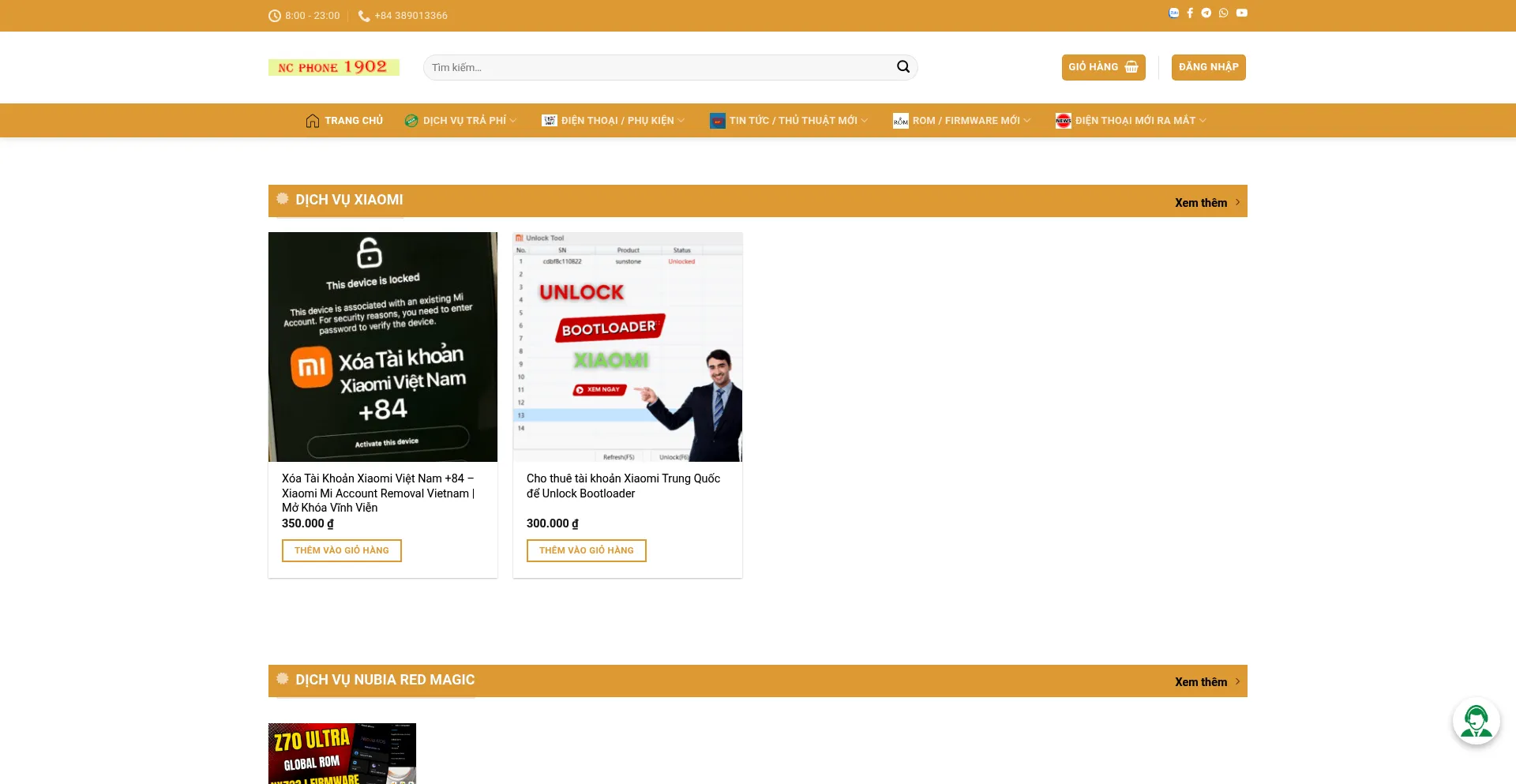Click the phone handset icon in top bar
Screen dimensions: 1516x784
click(364, 16)
